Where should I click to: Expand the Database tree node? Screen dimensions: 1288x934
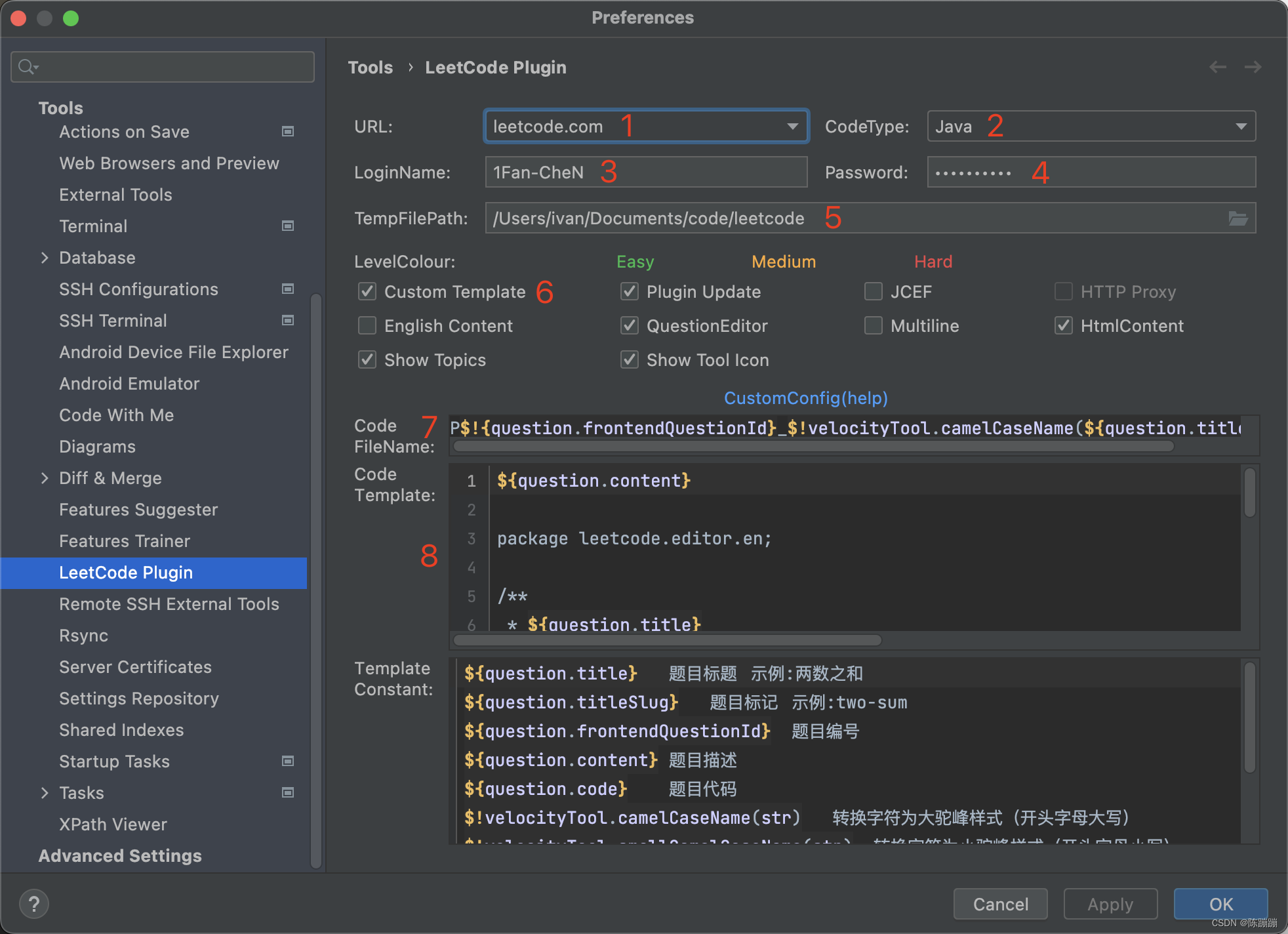45,258
